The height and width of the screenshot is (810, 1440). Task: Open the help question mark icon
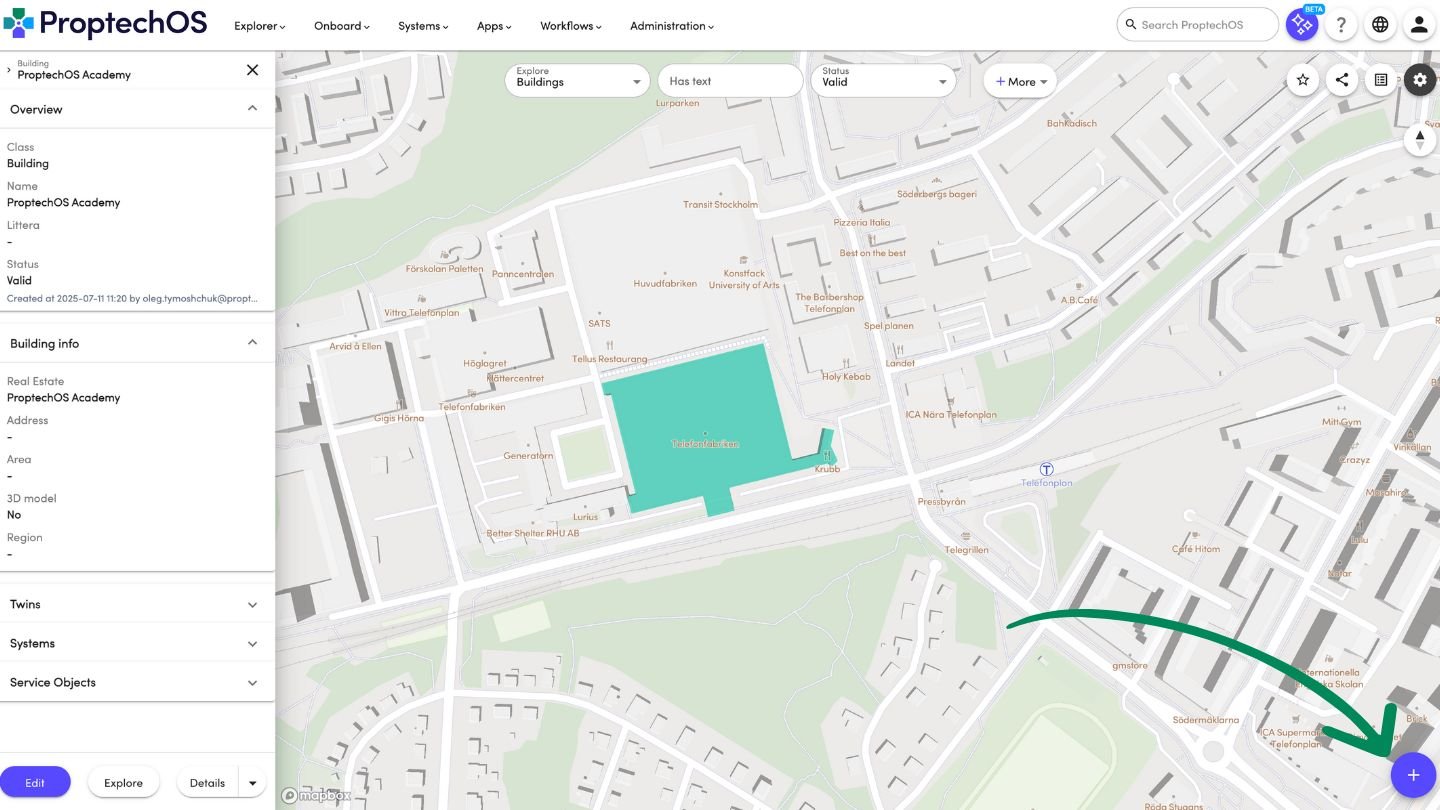pos(1341,25)
